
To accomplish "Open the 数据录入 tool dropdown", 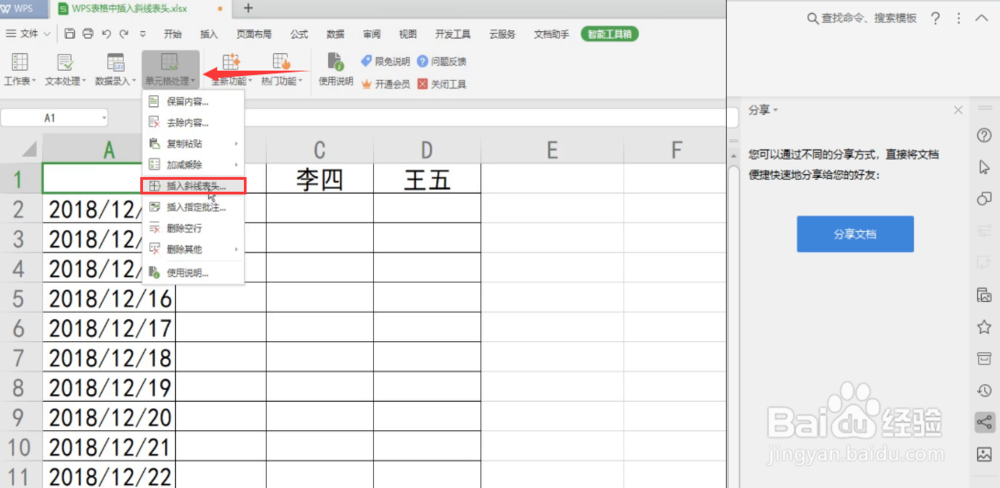I will click(x=115, y=70).
